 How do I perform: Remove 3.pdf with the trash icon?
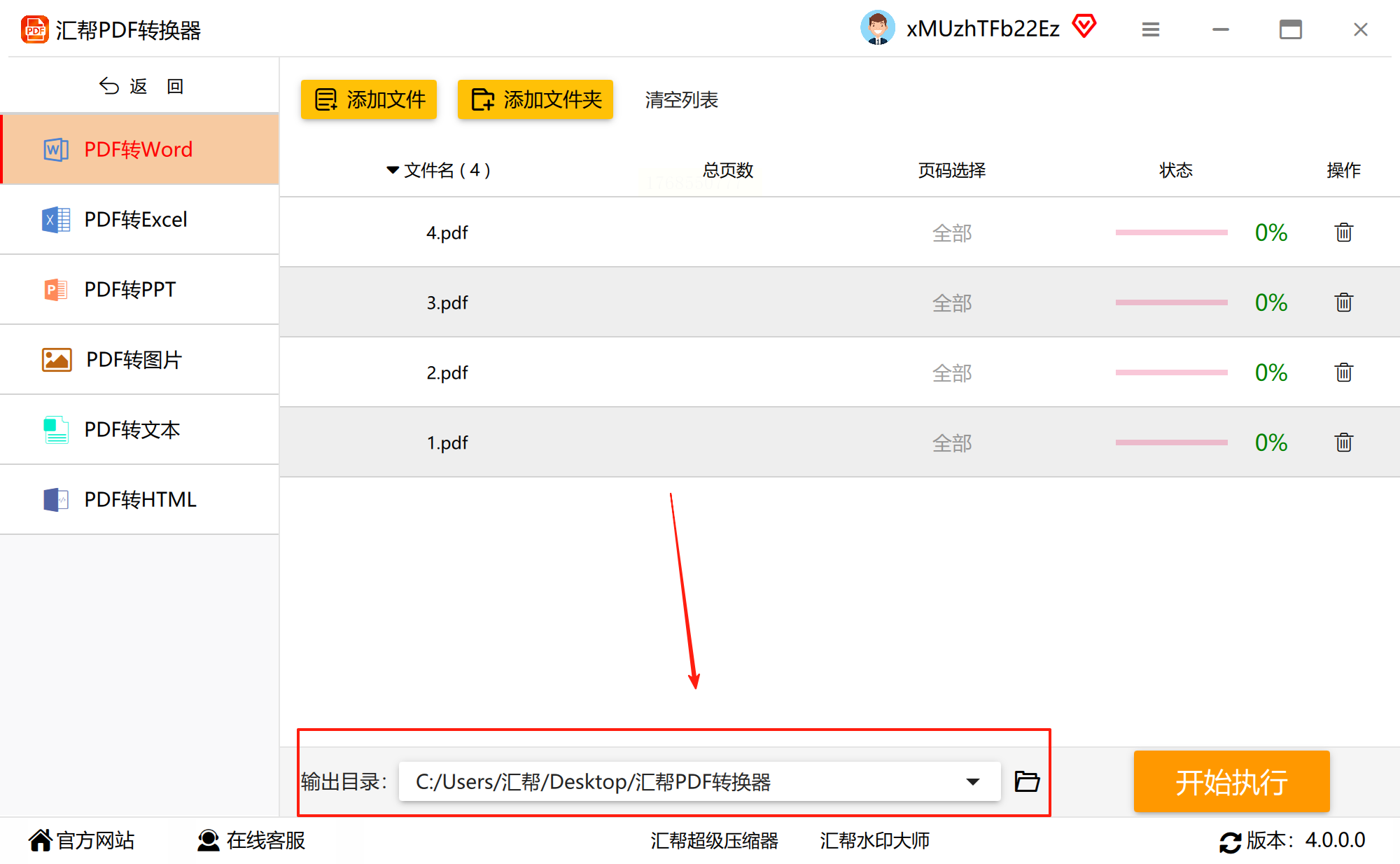point(1343,302)
